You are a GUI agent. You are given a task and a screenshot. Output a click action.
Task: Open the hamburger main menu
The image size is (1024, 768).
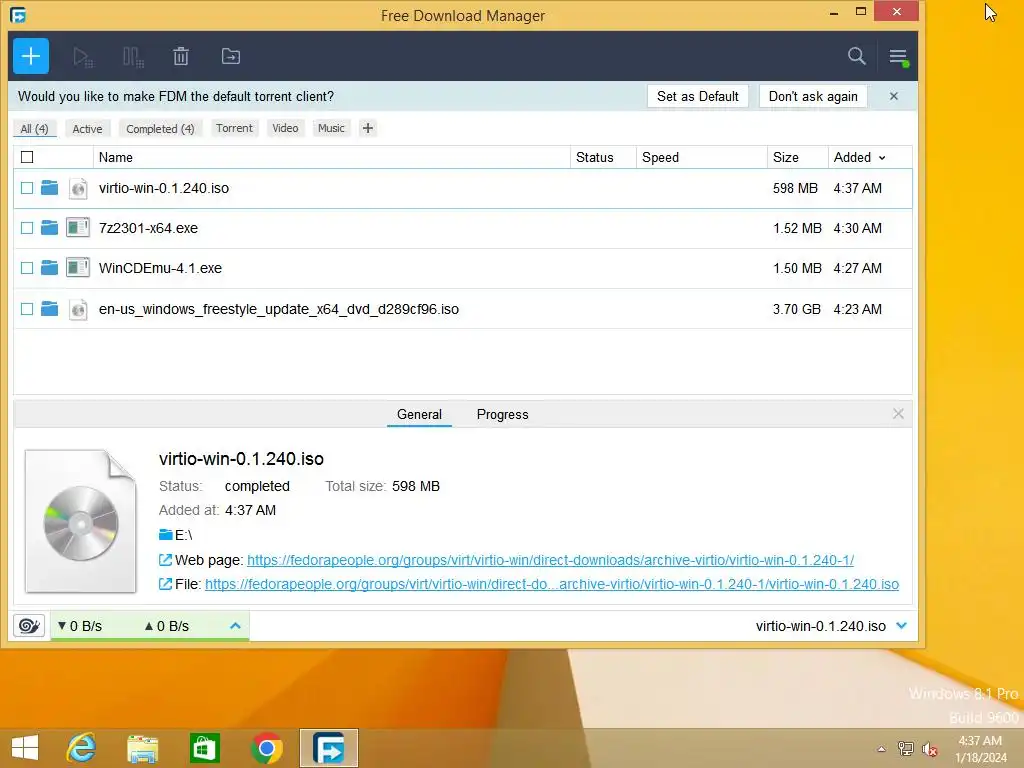[899, 57]
